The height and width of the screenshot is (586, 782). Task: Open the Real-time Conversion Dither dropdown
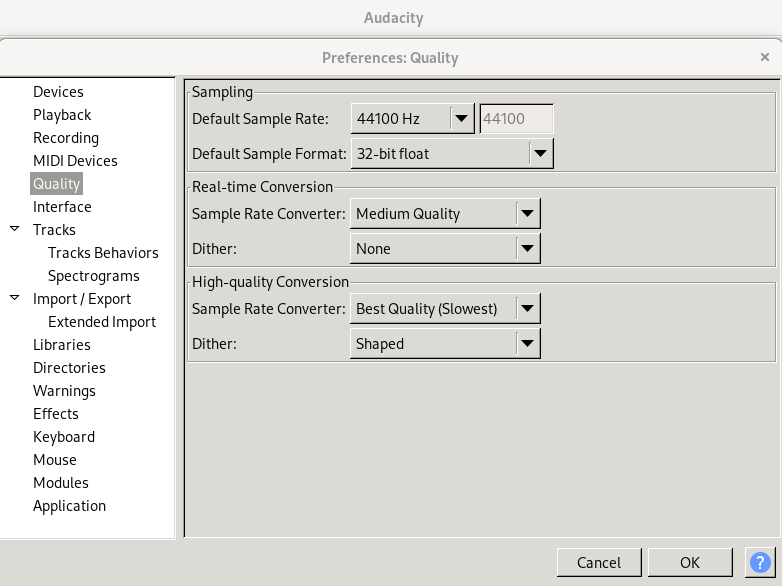[445, 248]
